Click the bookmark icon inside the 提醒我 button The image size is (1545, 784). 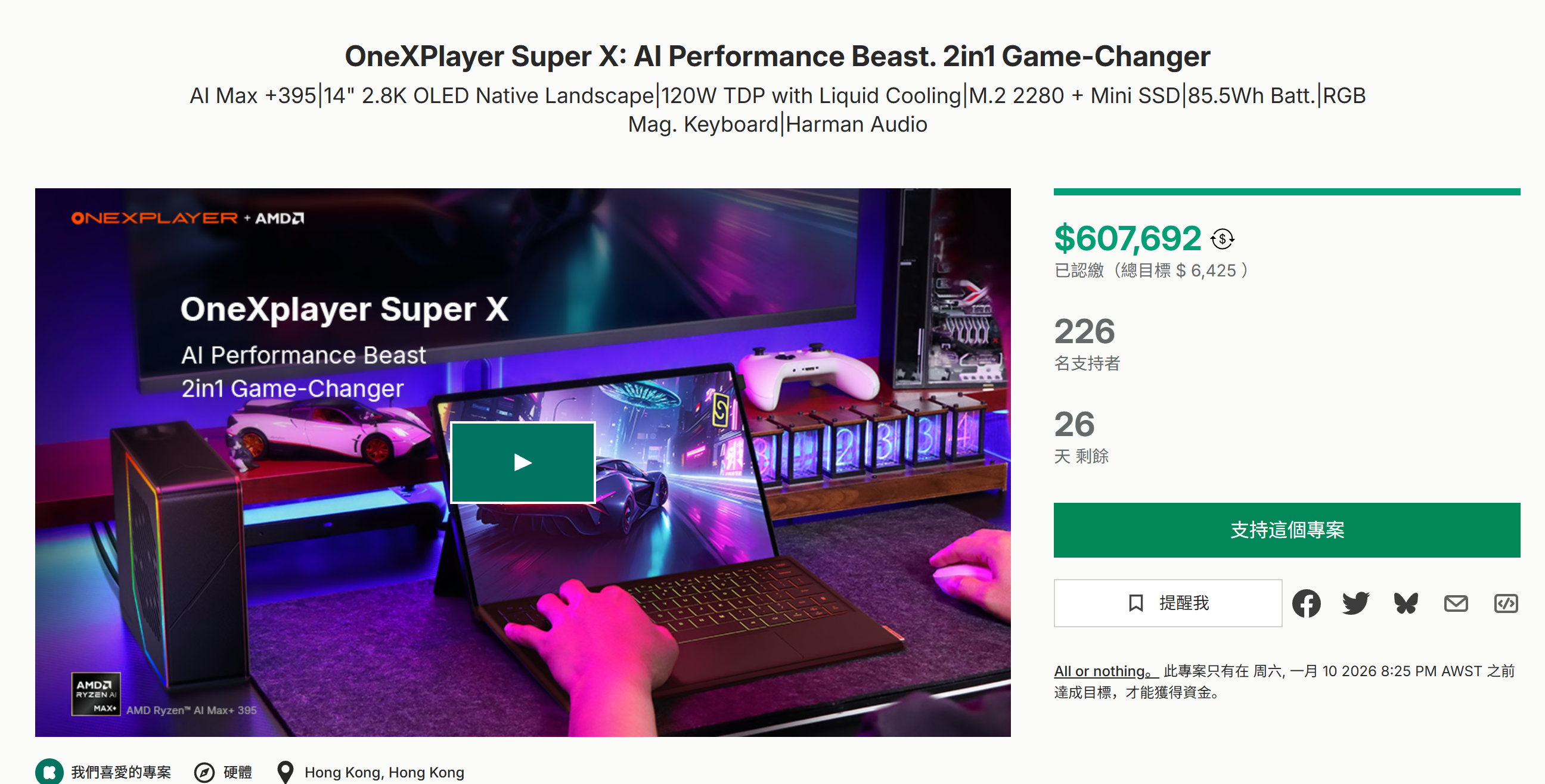click(x=1137, y=603)
